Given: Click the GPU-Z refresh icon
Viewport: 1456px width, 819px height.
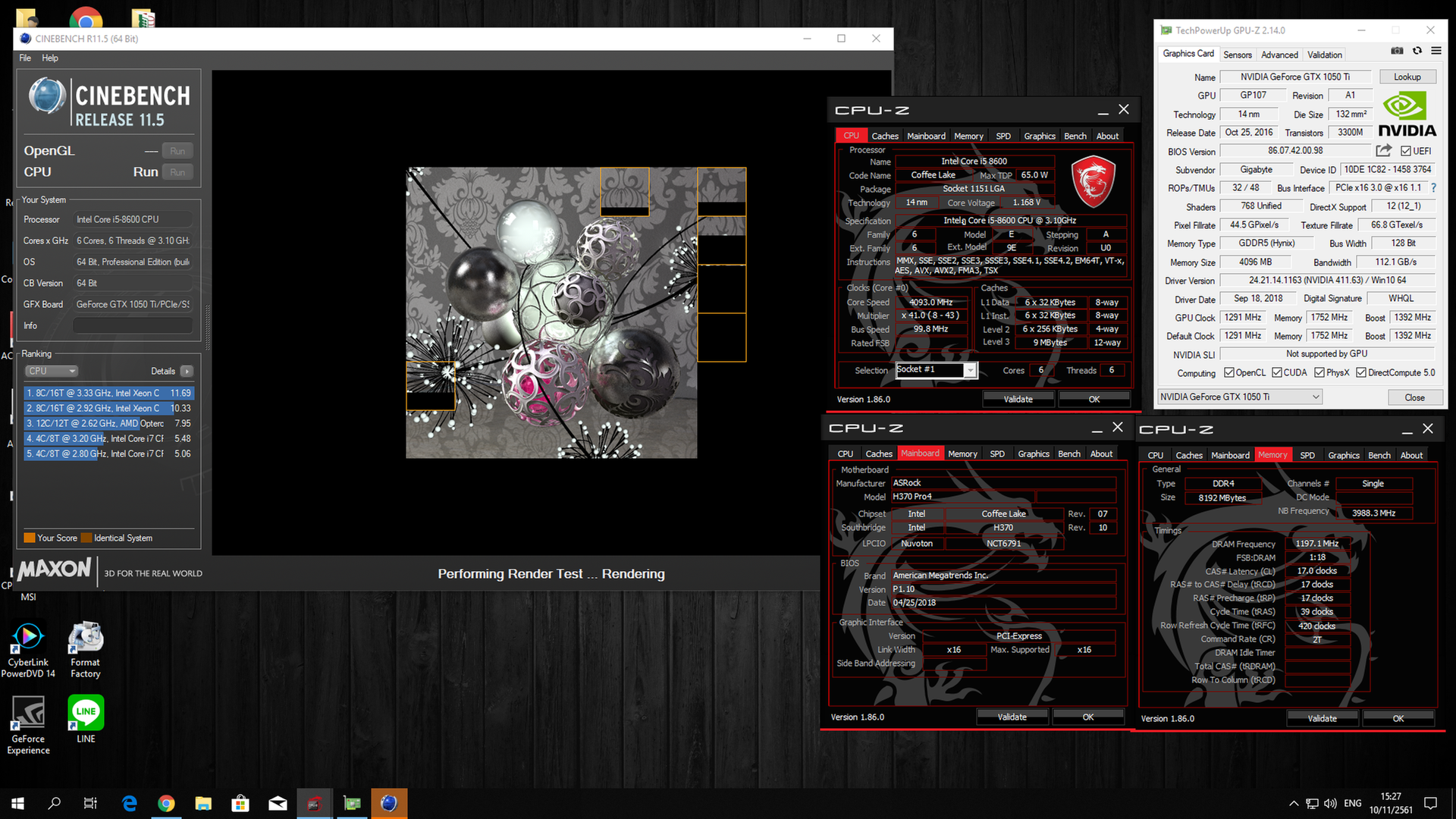Looking at the screenshot, I should coord(1417,51).
